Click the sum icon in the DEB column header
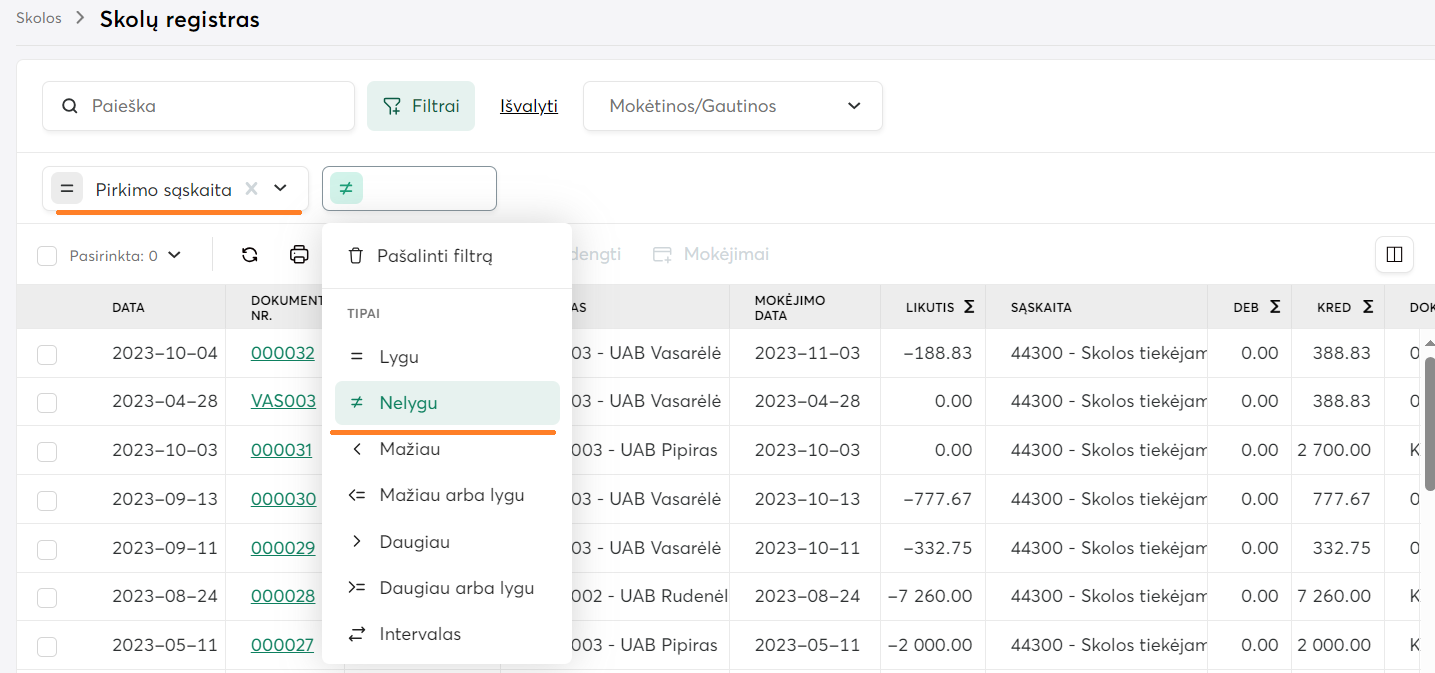This screenshot has height=673, width=1435. pyautogui.click(x=1274, y=307)
